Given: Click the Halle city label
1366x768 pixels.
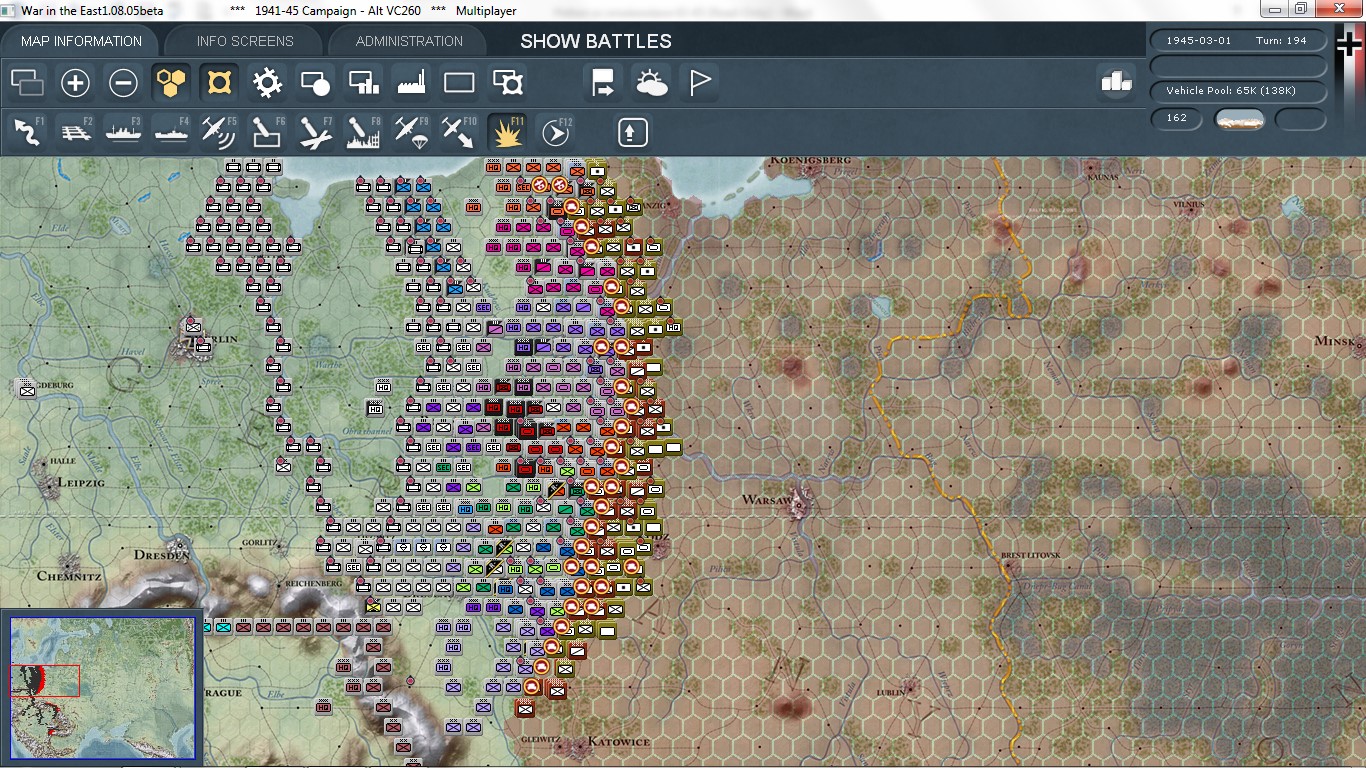Looking at the screenshot, I should [62, 461].
